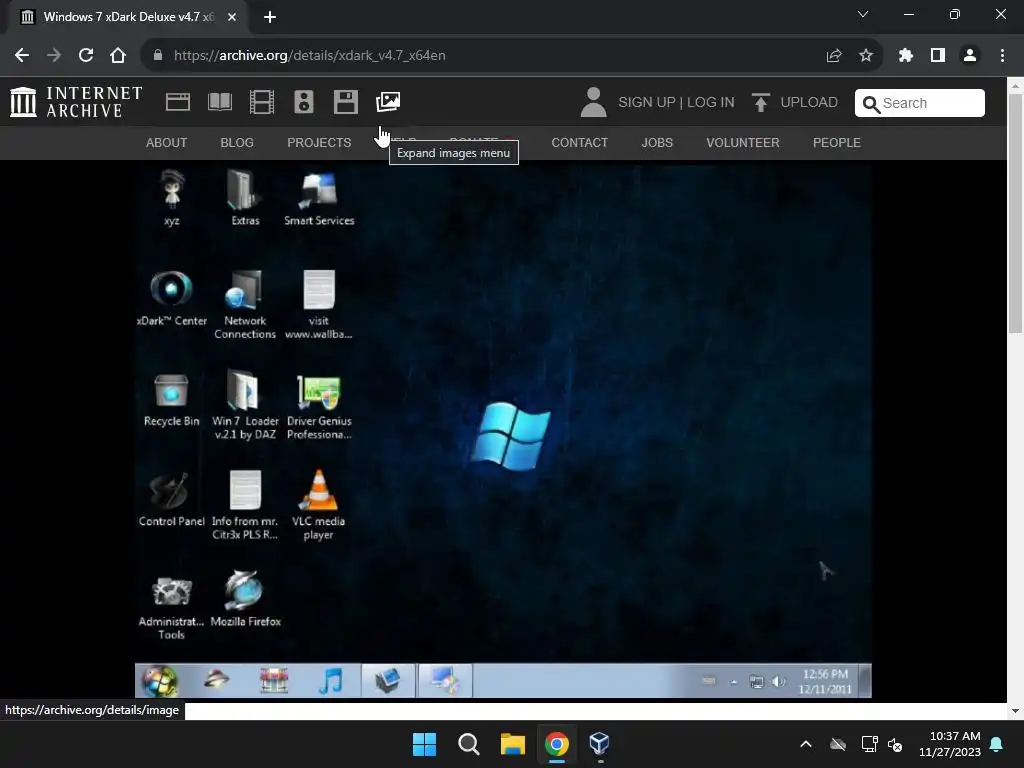
Task: Click the Administrative Tools icon
Action: (172, 606)
